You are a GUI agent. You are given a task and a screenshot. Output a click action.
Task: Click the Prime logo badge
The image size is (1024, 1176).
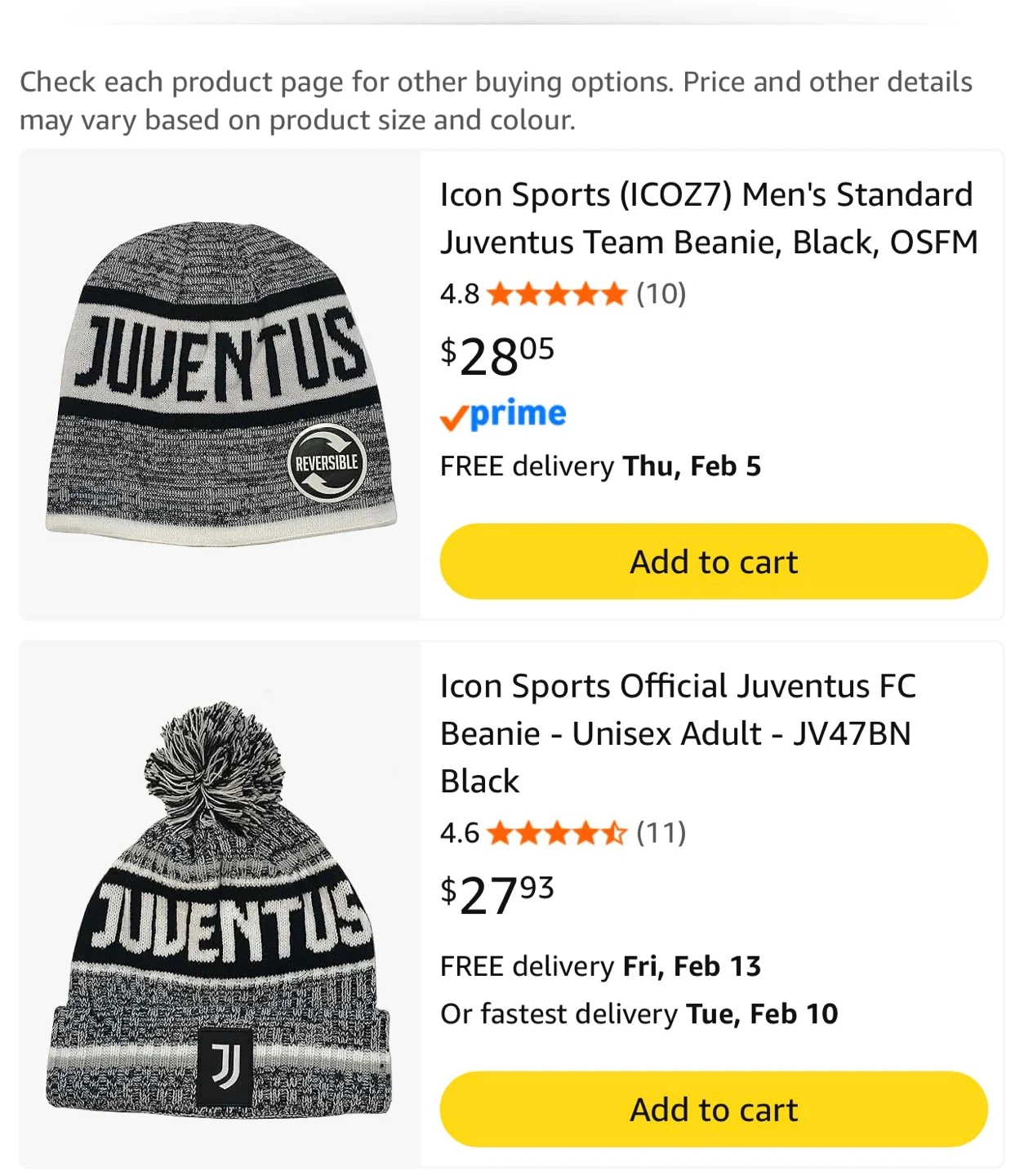pyautogui.click(x=503, y=415)
